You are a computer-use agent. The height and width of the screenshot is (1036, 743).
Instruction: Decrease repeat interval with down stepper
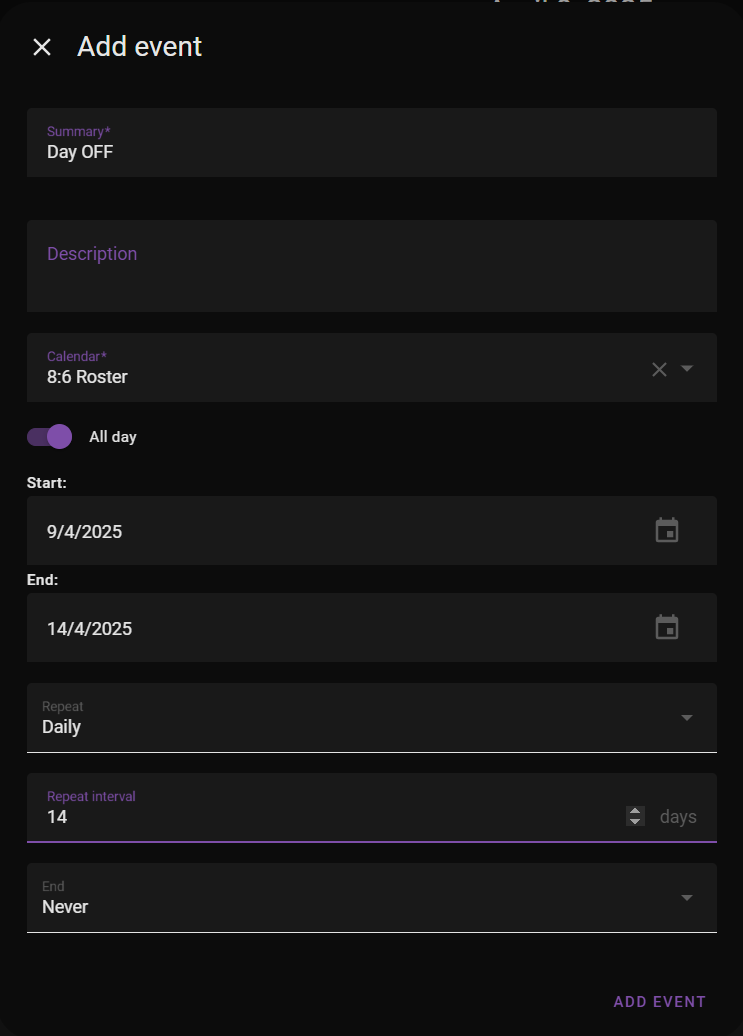(x=635, y=821)
